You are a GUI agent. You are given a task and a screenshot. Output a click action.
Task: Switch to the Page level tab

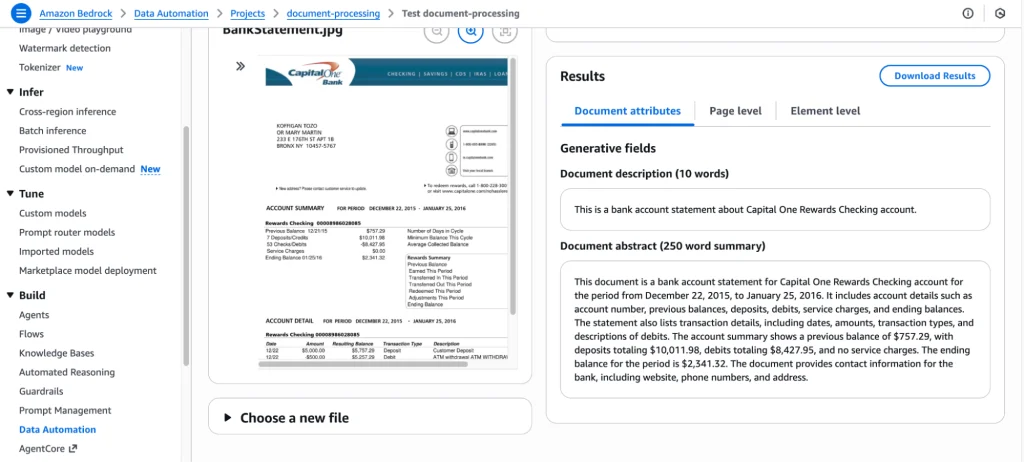click(735, 111)
